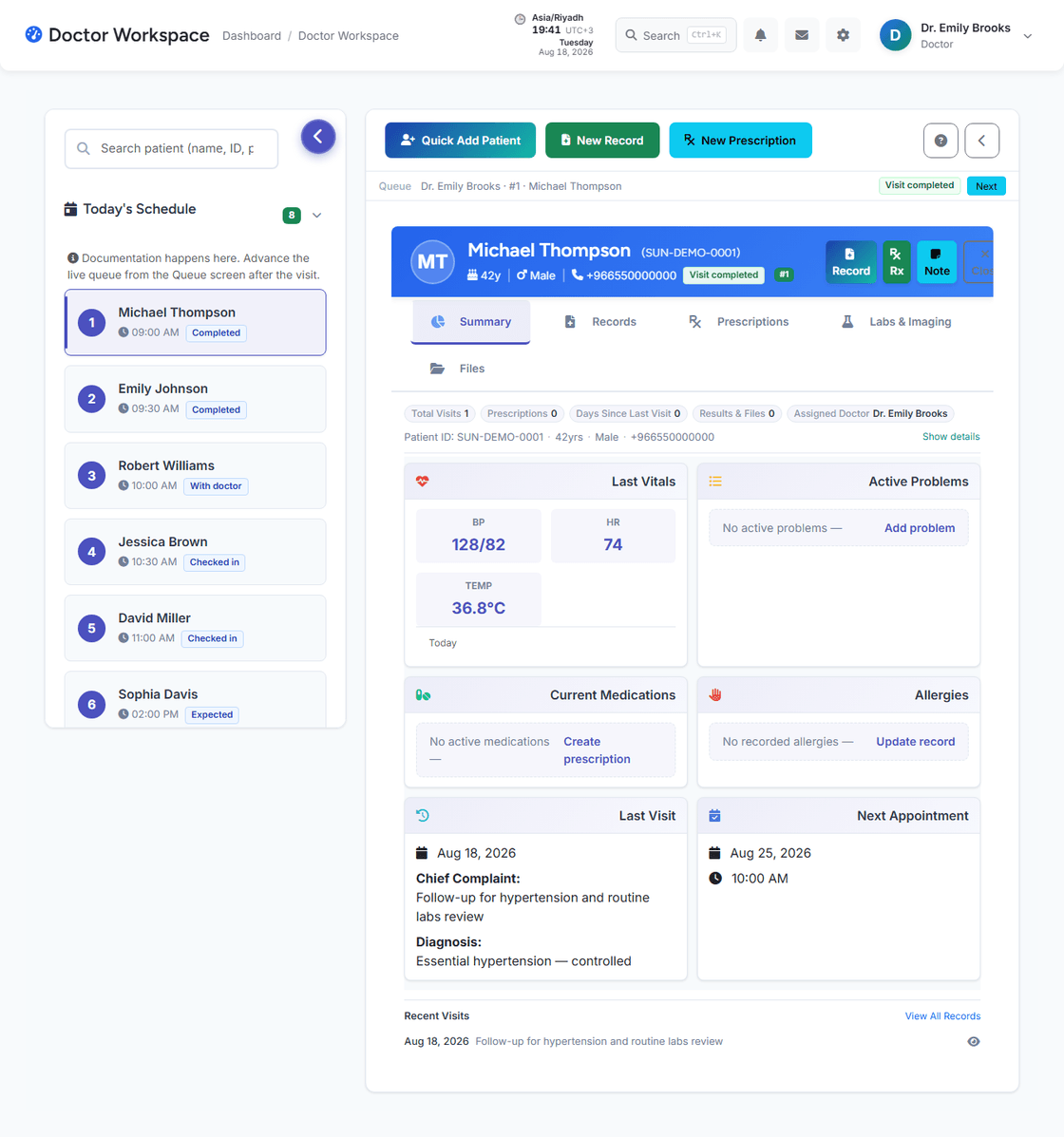Screen dimensions: 1064x1137
Task: Open the Records tab
Action: (599, 321)
